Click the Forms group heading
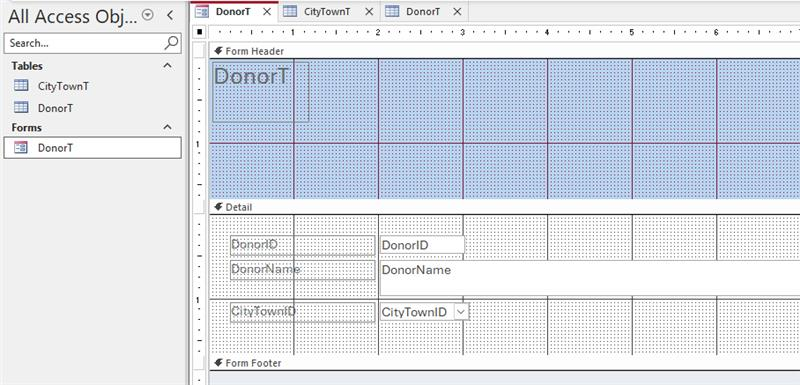The height and width of the screenshot is (385, 800). click(x=27, y=127)
